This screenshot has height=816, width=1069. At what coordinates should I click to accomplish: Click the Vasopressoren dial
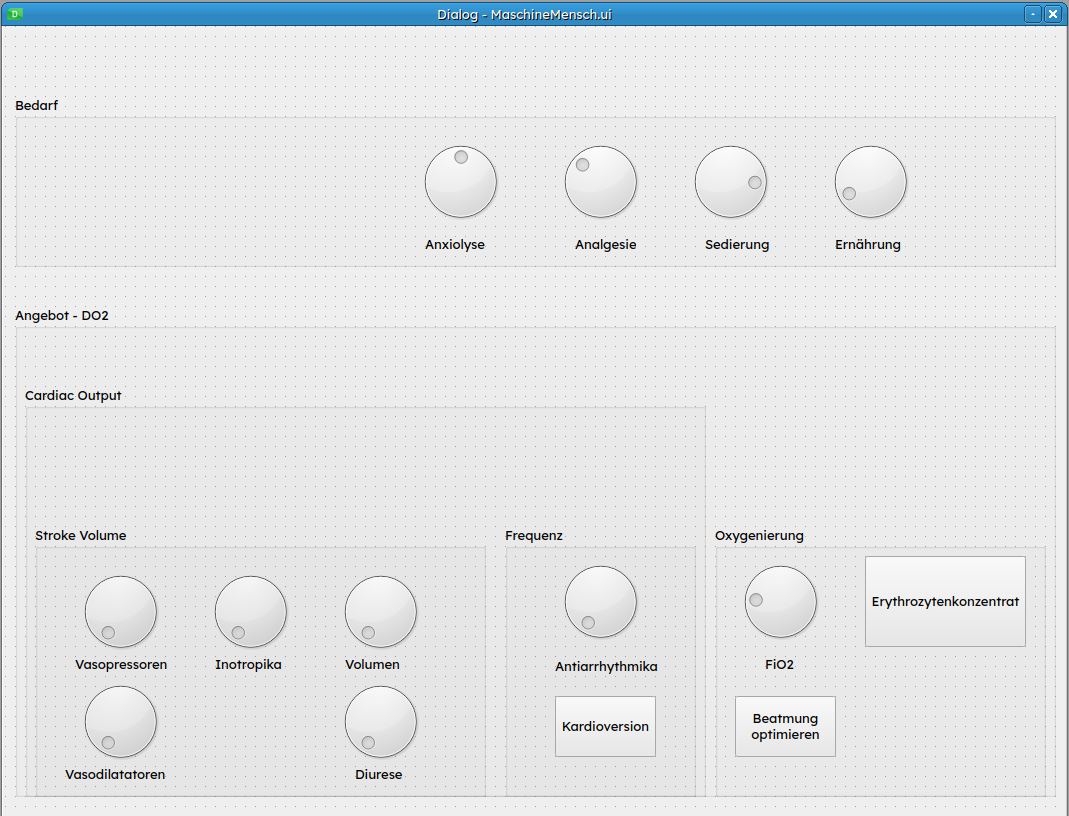click(121, 612)
